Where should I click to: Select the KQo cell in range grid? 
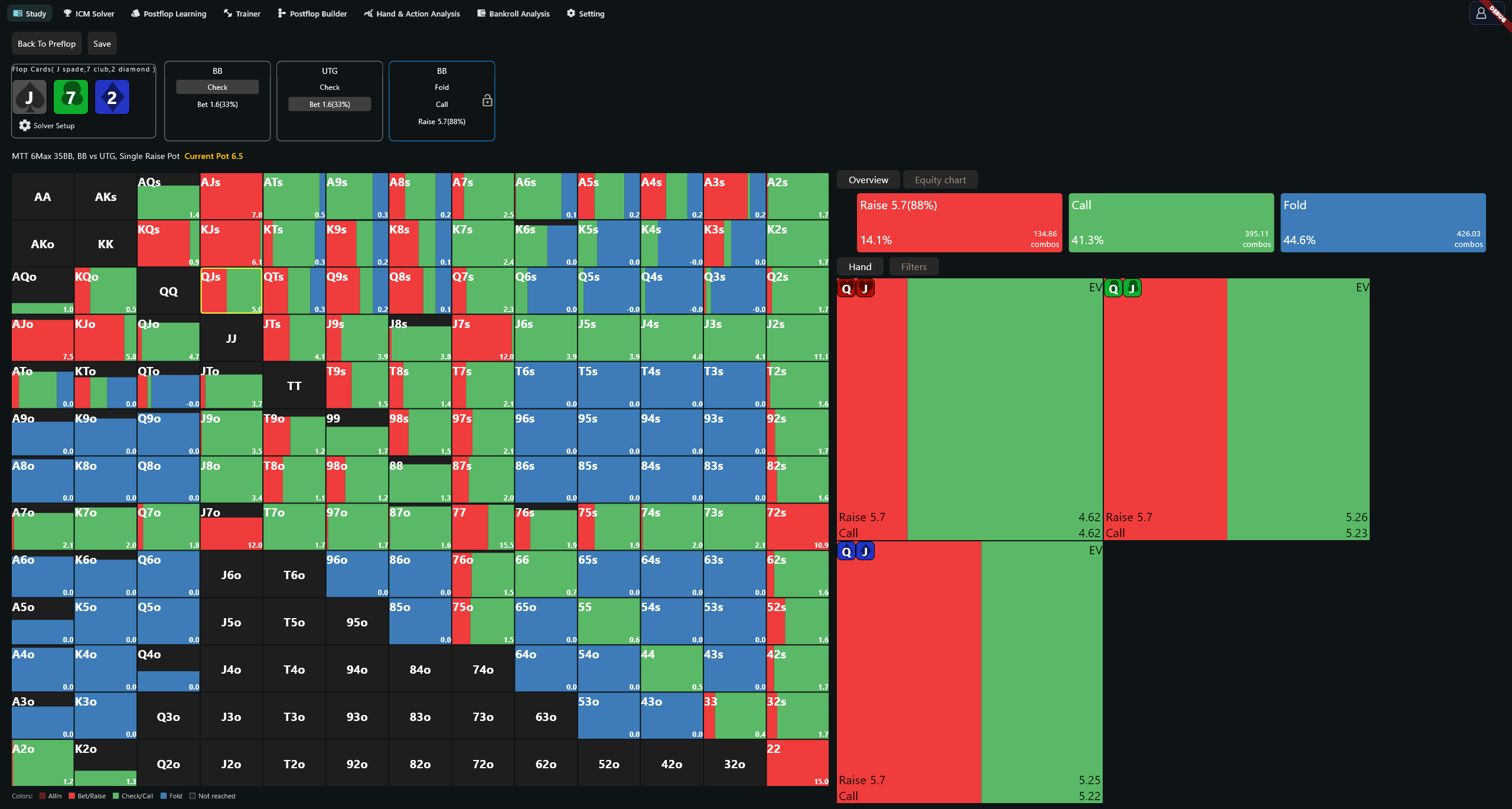coord(105,291)
